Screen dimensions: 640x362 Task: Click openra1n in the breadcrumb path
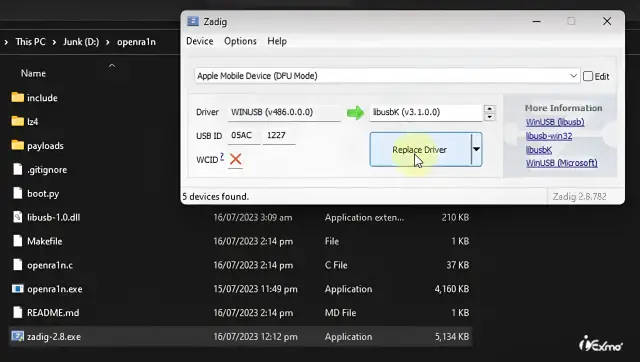click(136, 42)
